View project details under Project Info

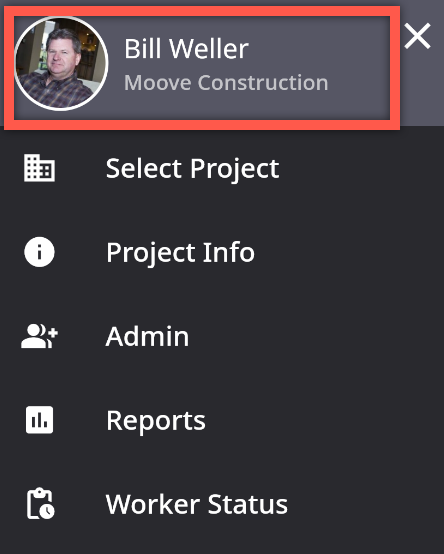222,252
